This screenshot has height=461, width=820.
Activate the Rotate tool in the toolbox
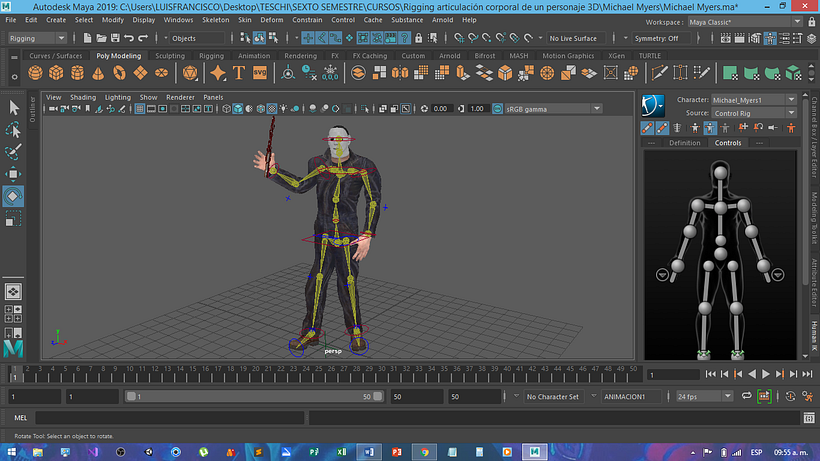[14, 196]
